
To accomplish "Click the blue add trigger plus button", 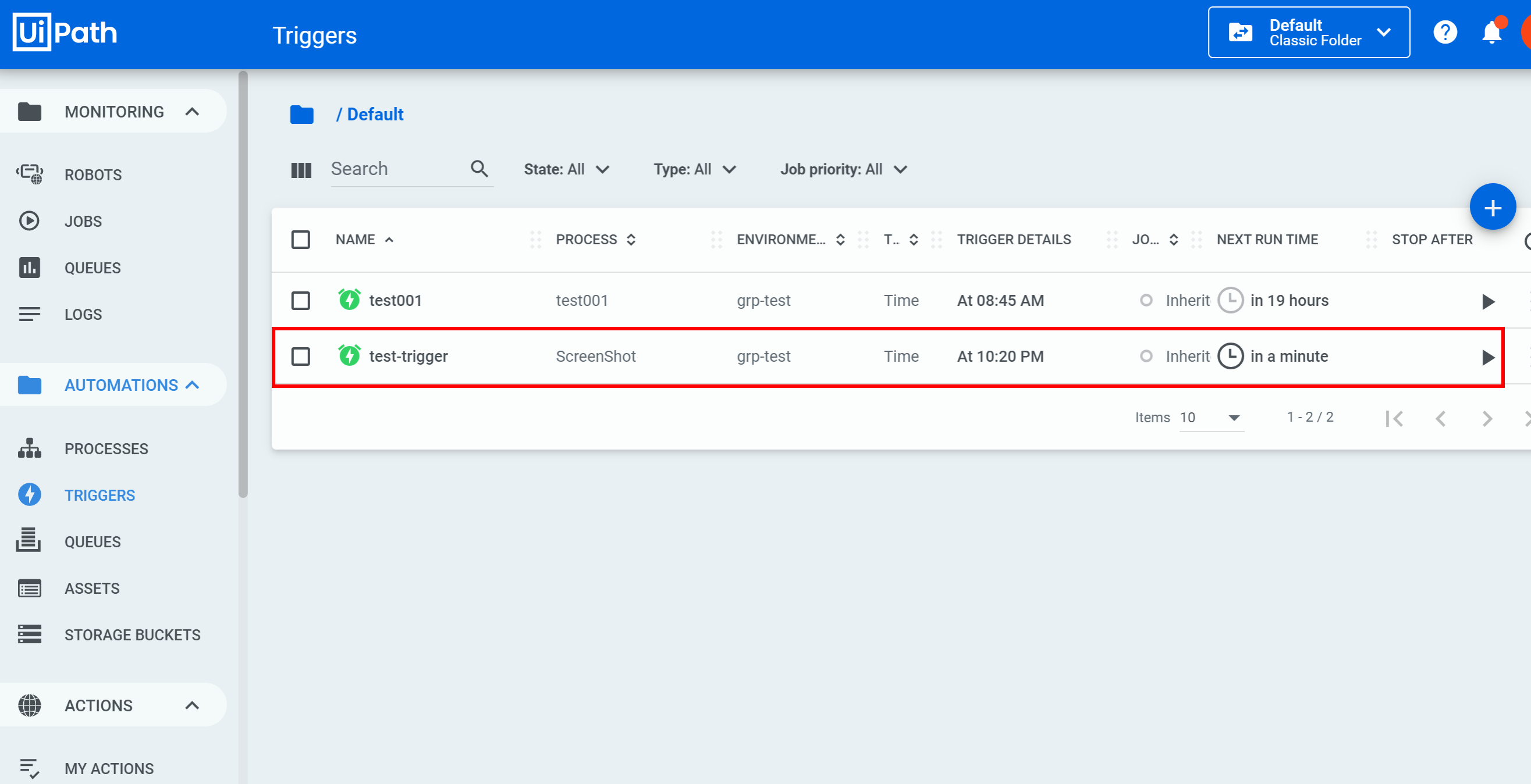I will point(1492,207).
